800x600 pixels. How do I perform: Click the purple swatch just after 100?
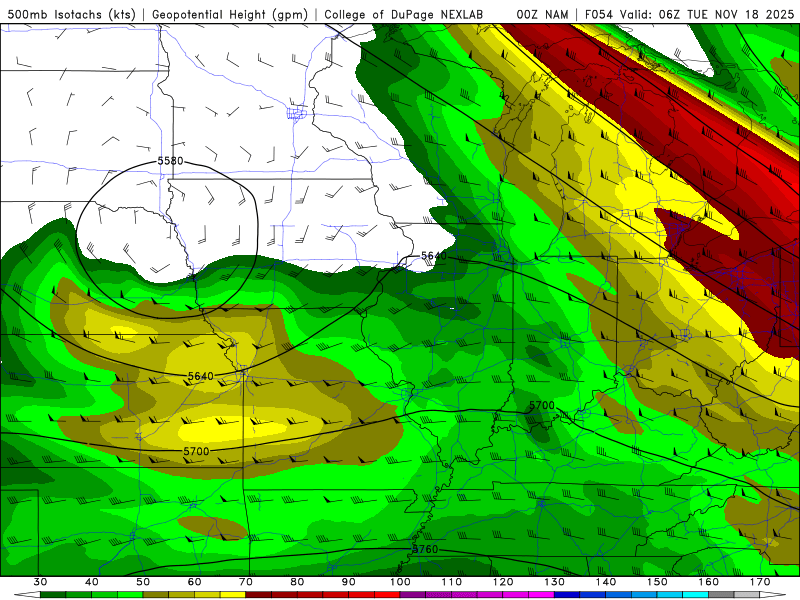(x=413, y=595)
